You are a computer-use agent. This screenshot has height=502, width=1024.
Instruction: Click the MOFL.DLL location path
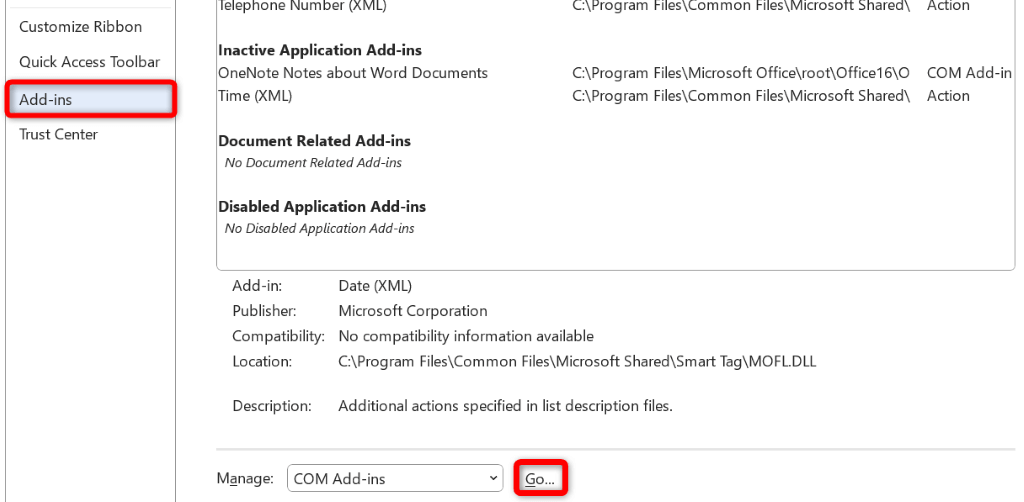pyautogui.click(x=577, y=361)
